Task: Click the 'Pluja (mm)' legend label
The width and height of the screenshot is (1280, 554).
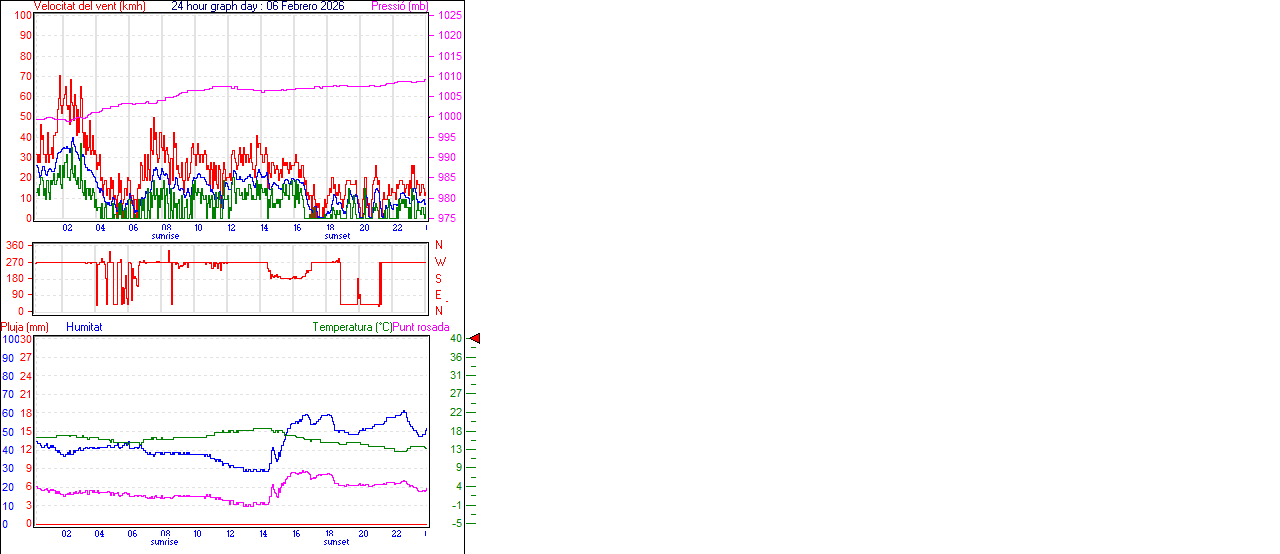Action: tap(25, 327)
